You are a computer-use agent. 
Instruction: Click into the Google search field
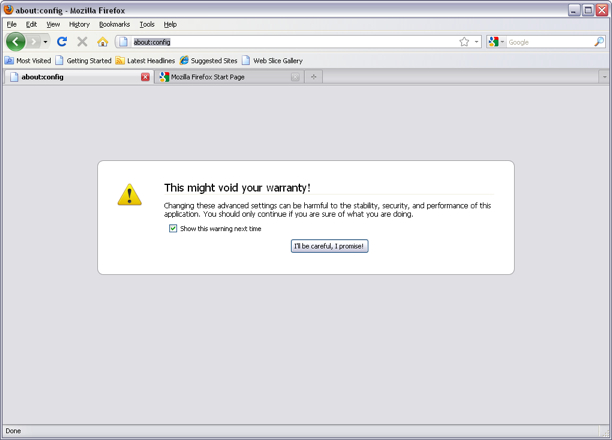point(550,42)
